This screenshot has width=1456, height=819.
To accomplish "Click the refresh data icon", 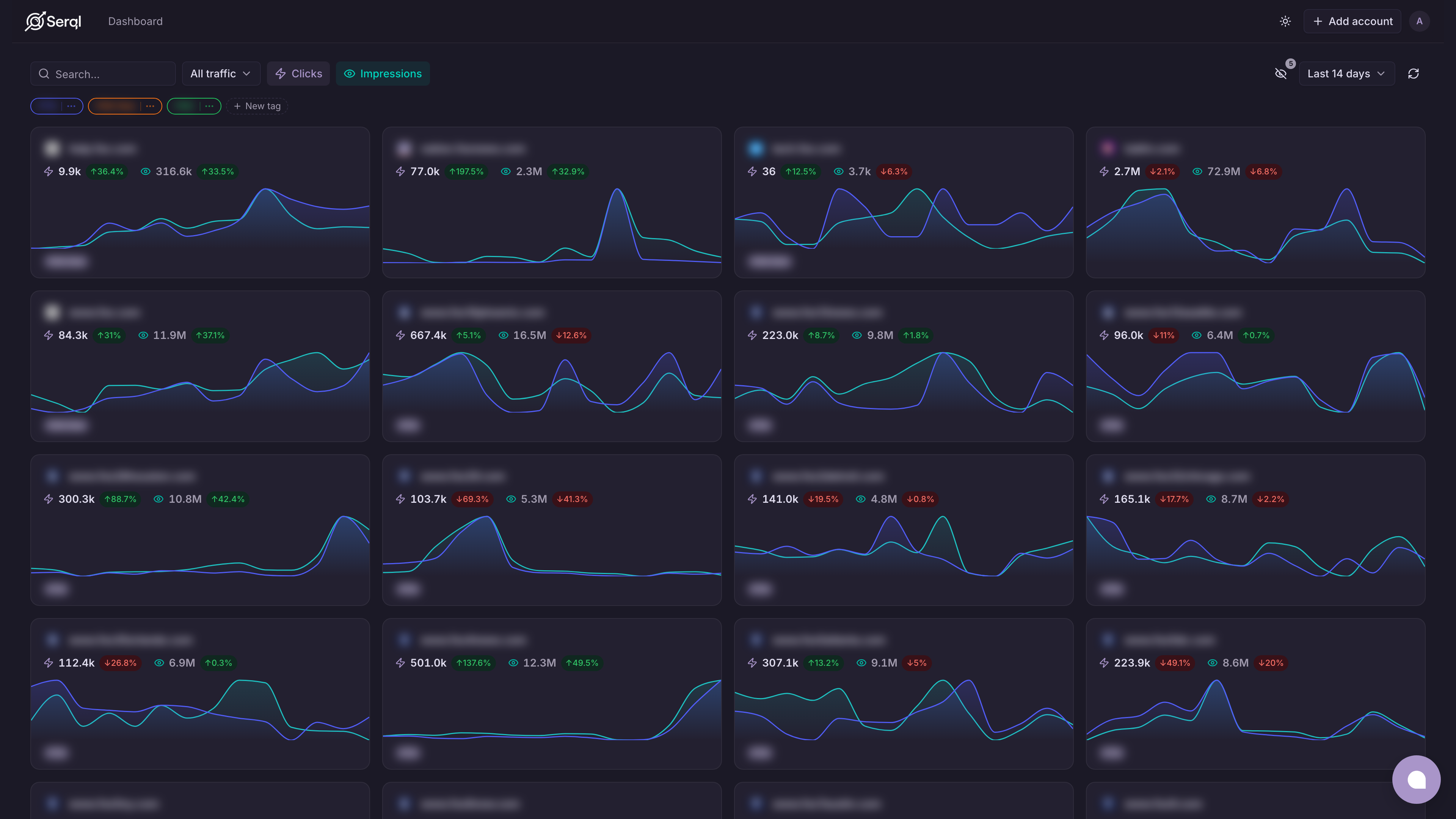I will click(x=1413, y=74).
